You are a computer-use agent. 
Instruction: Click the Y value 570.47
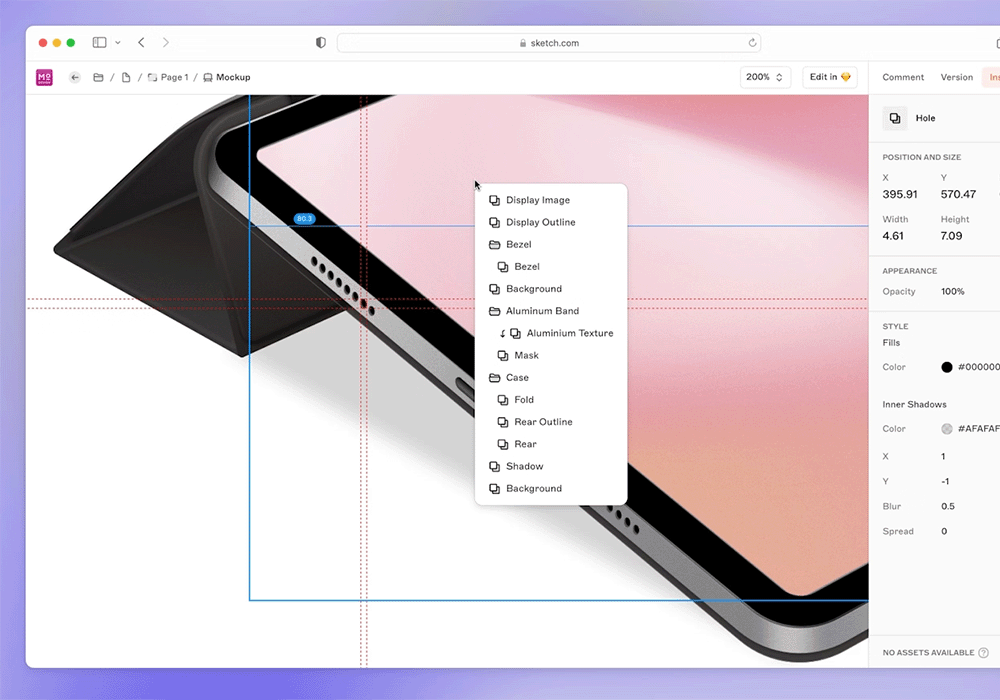pyautogui.click(x=958, y=194)
